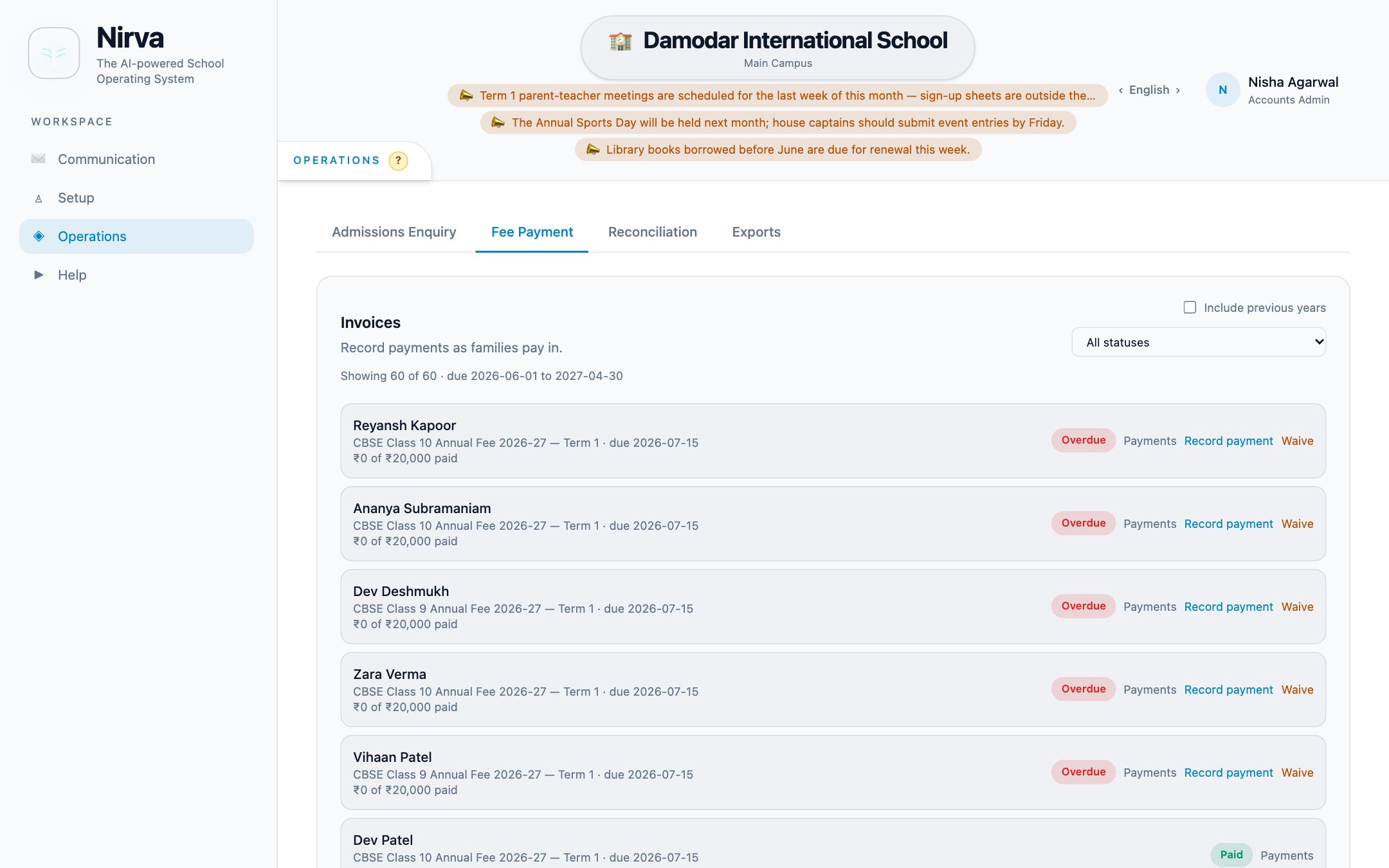This screenshot has height=868, width=1389.
Task: Open Setup in the sidebar
Action: pos(136,197)
